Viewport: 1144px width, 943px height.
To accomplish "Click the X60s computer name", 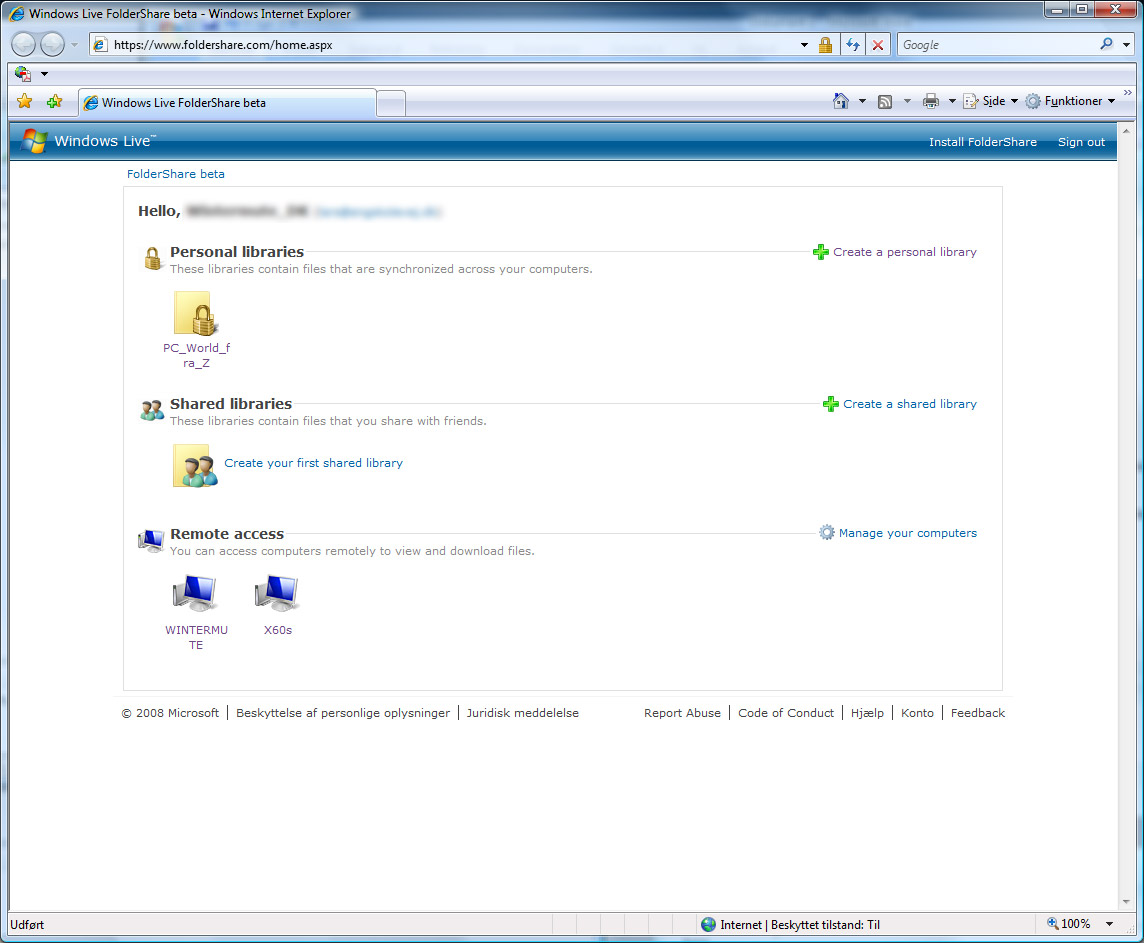I will pyautogui.click(x=277, y=630).
